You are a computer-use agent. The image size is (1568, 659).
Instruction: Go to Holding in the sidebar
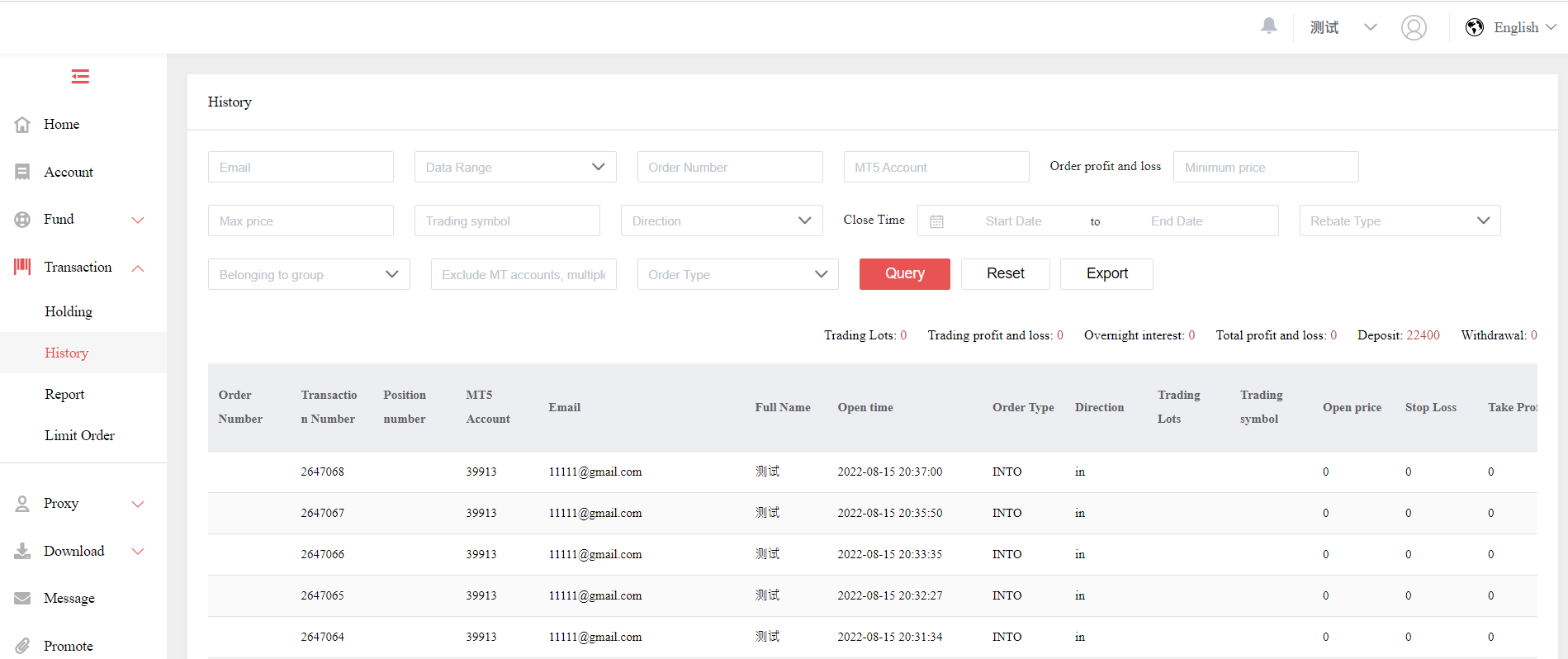pos(69,311)
